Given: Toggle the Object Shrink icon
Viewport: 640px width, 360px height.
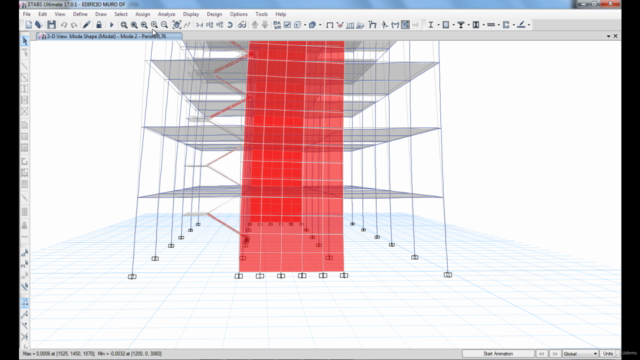Looking at the screenshot, I should tap(277, 25).
